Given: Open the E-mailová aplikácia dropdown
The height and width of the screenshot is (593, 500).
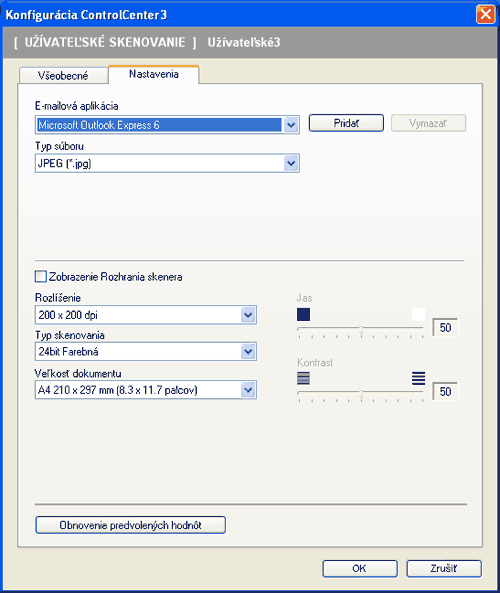Looking at the screenshot, I should (291, 125).
